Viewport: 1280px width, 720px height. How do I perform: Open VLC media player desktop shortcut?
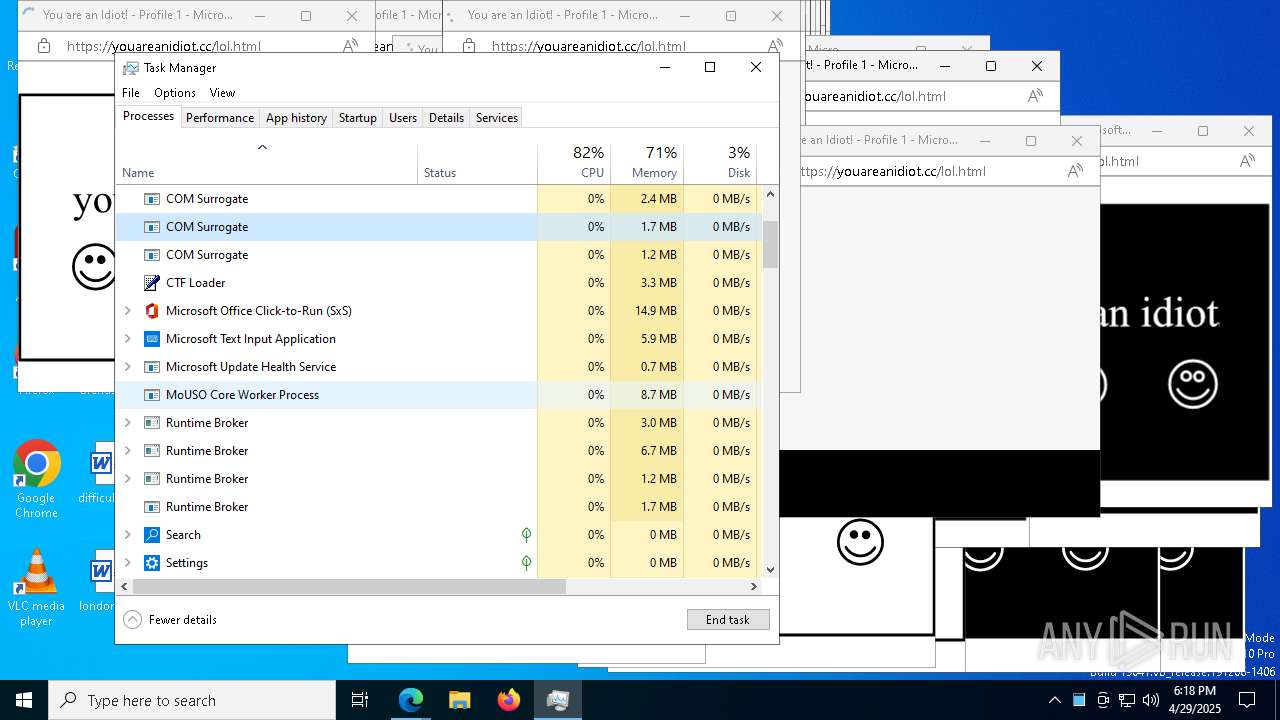[36, 587]
